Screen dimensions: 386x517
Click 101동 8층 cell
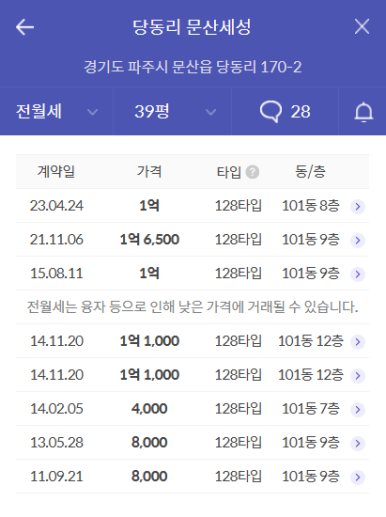pos(311,206)
